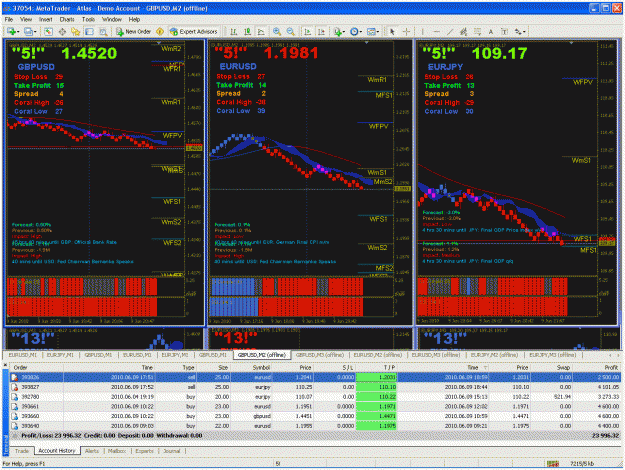Click the close-time column sort arrow
Image resolution: width=625 pixels, height=470 pixels.
485,368
